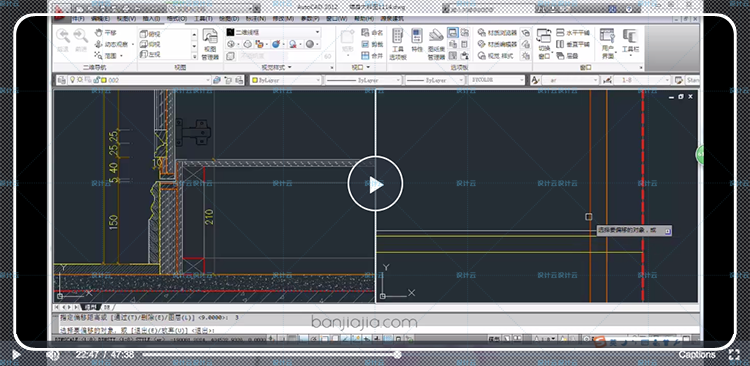Expand the 视觉样式 panel title
This screenshot has height=366, width=750.
click(x=276, y=67)
